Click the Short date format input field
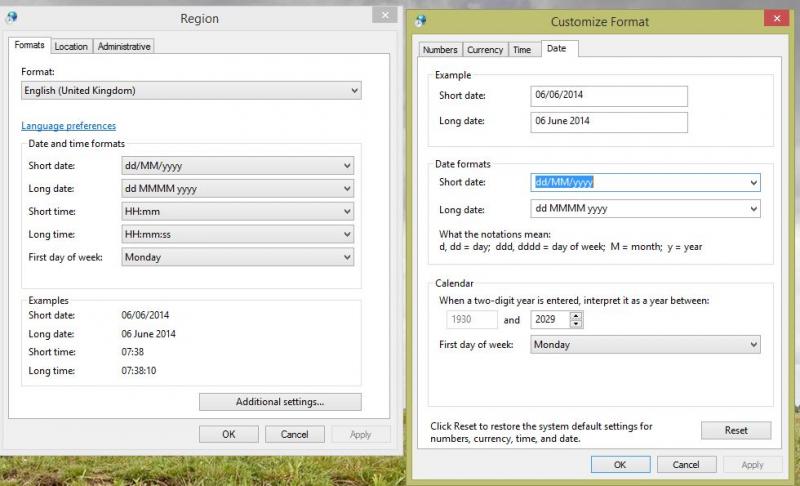This screenshot has height=486, width=800. [x=638, y=182]
